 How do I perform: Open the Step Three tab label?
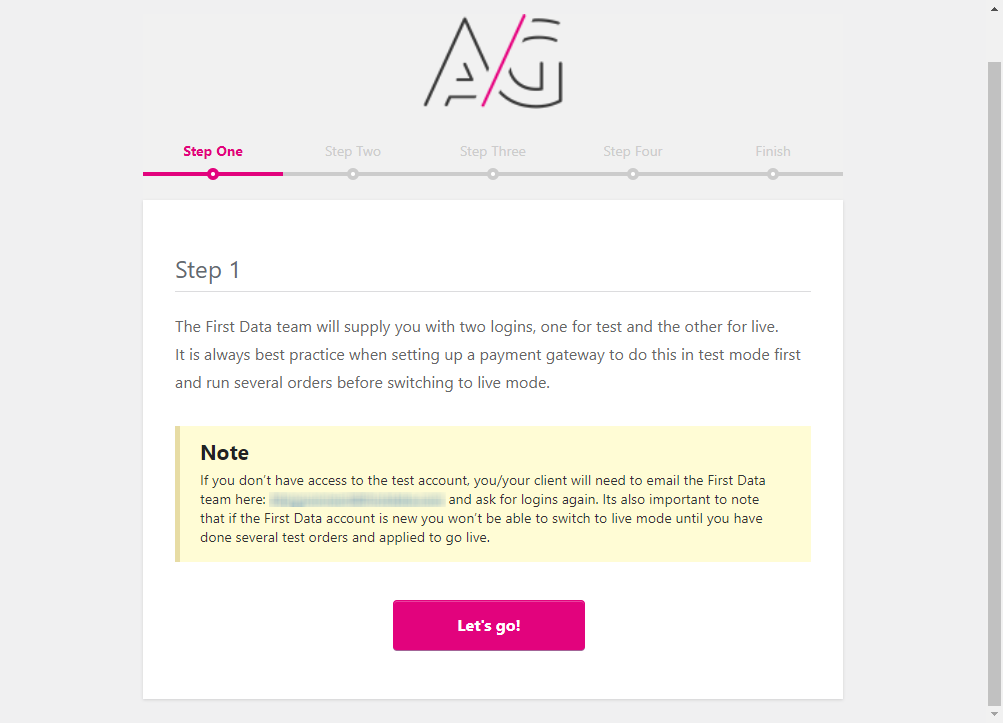(x=493, y=152)
